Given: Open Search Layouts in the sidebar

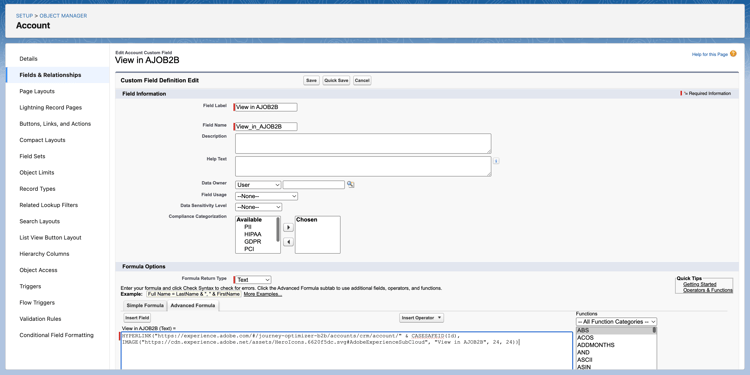Looking at the screenshot, I should coord(39,221).
